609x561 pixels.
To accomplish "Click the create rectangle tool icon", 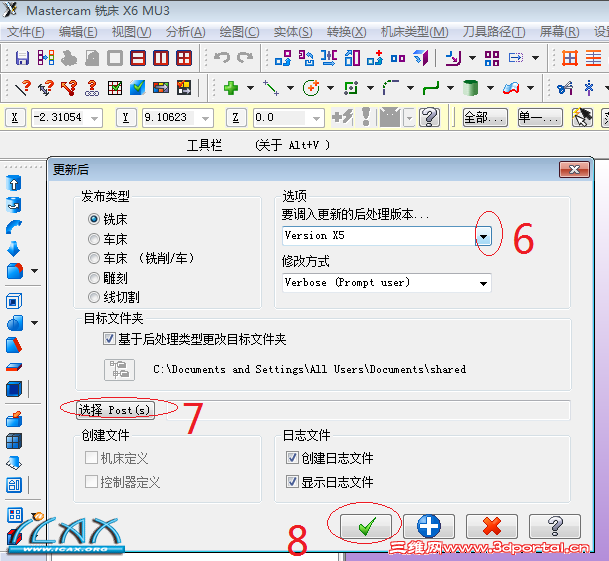I will tap(351, 88).
